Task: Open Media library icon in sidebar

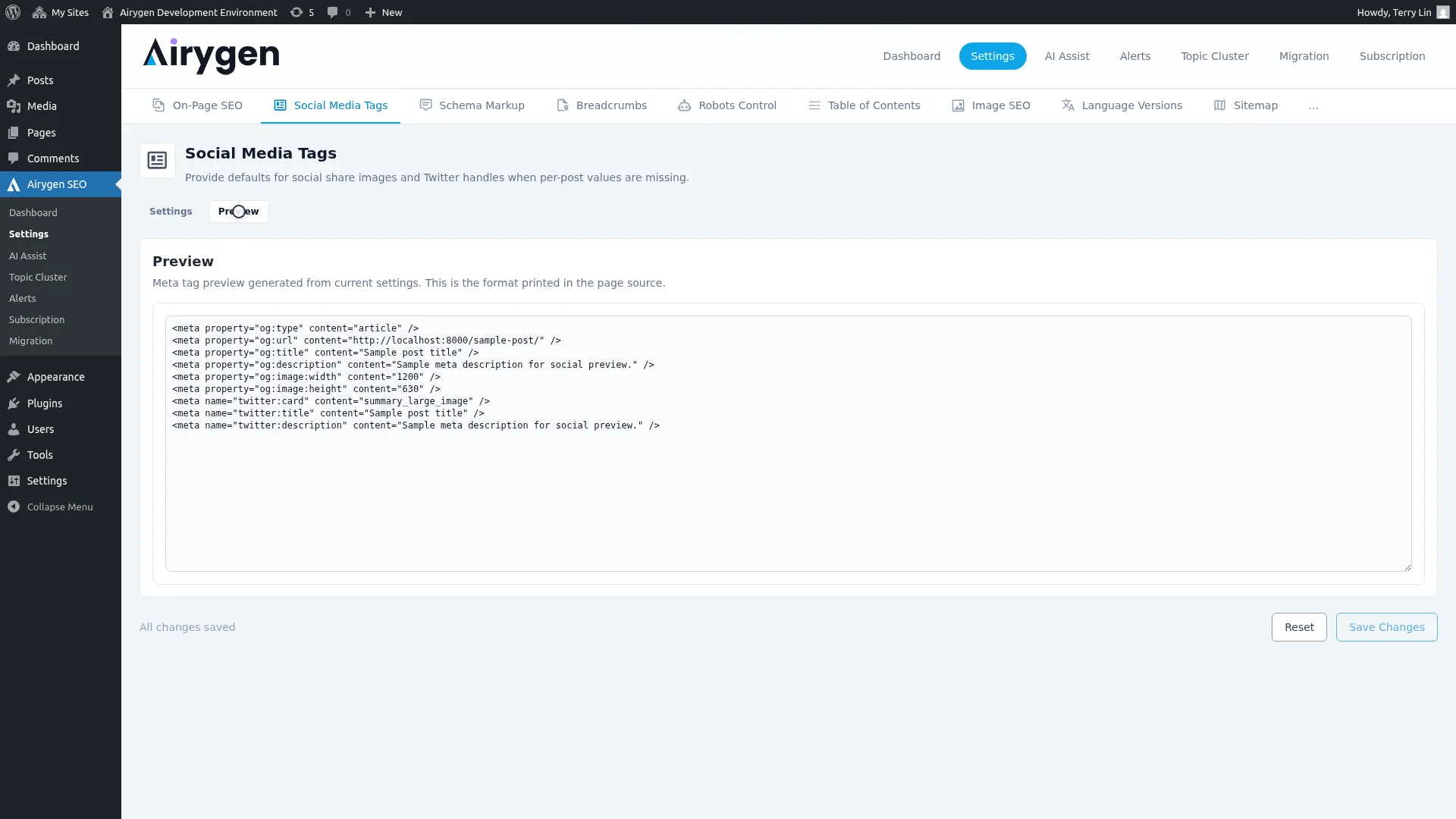Action: 14,106
